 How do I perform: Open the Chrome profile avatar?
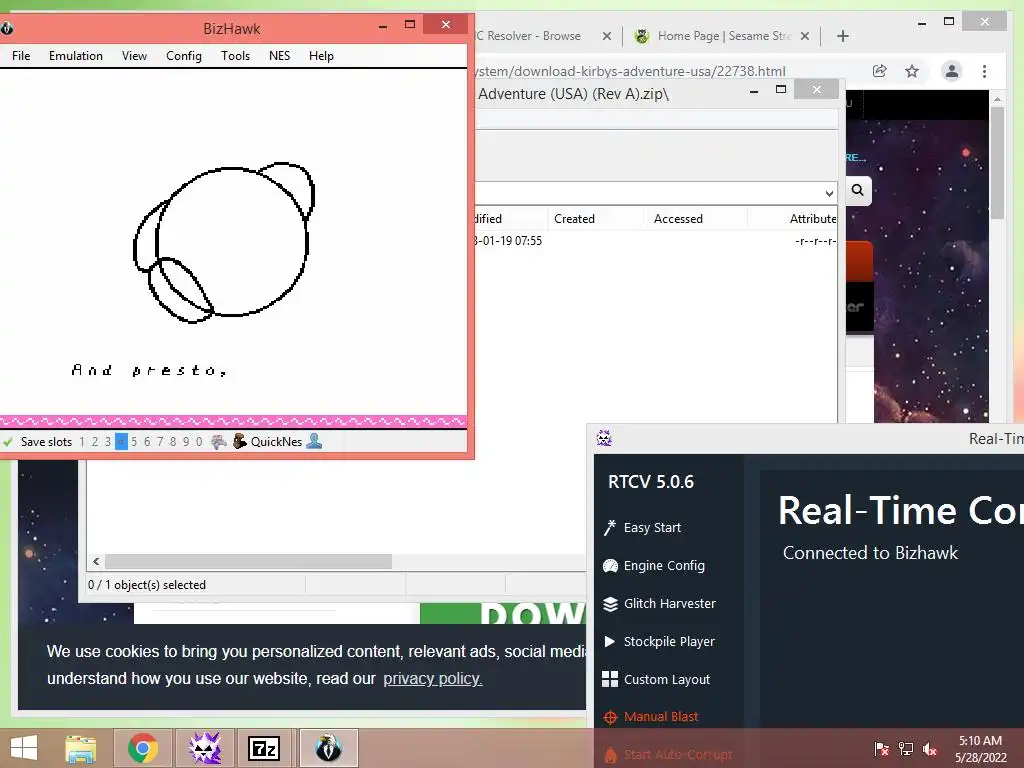pyautogui.click(x=952, y=71)
